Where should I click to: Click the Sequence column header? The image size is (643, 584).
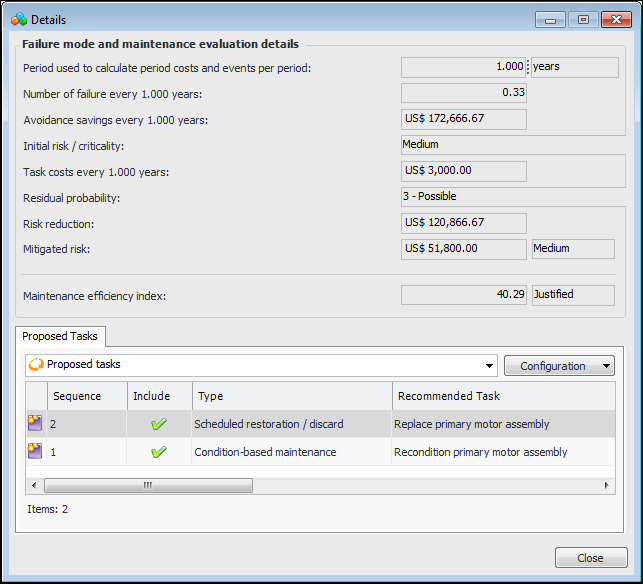point(87,396)
